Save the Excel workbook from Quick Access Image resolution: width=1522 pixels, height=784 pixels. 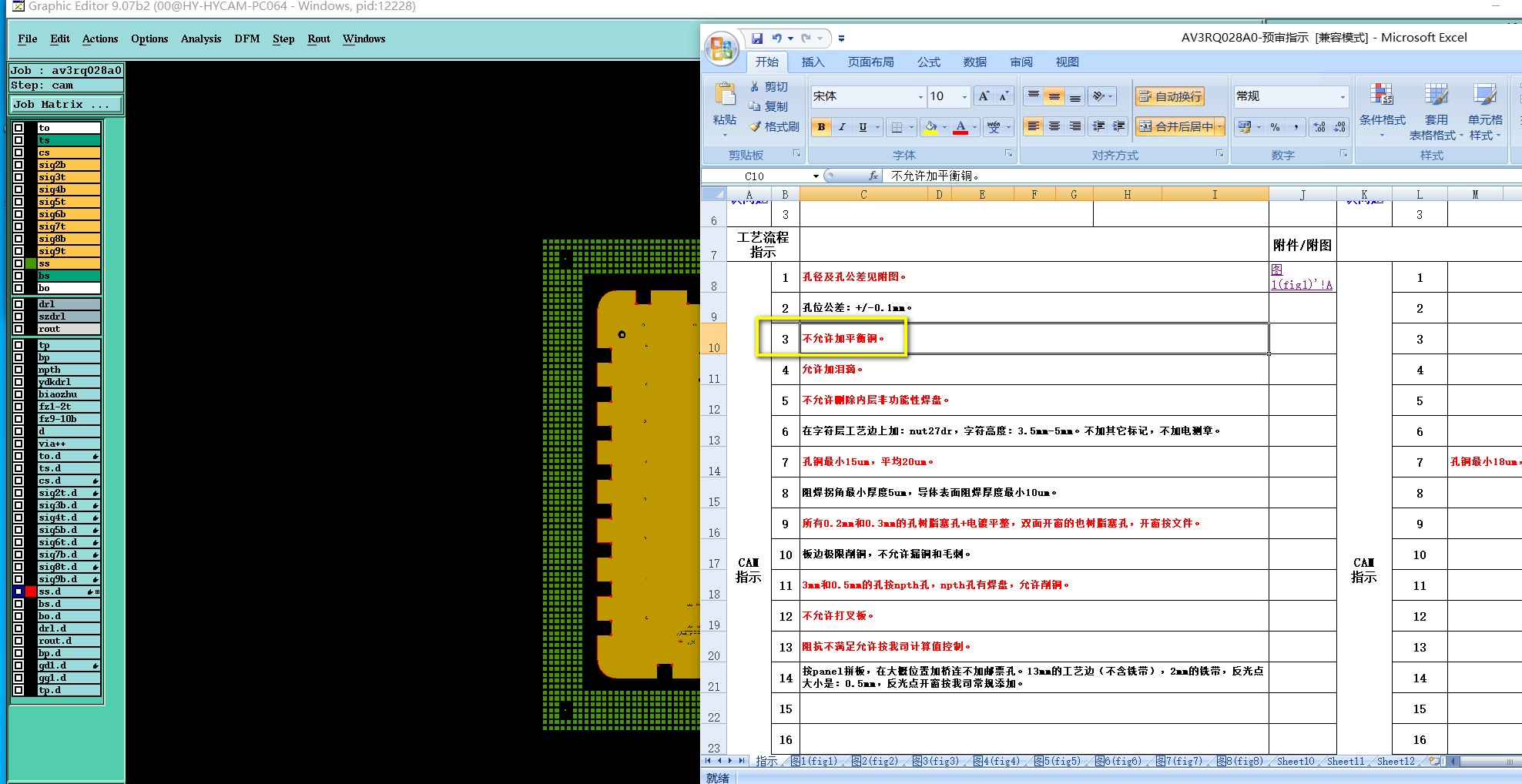(757, 38)
